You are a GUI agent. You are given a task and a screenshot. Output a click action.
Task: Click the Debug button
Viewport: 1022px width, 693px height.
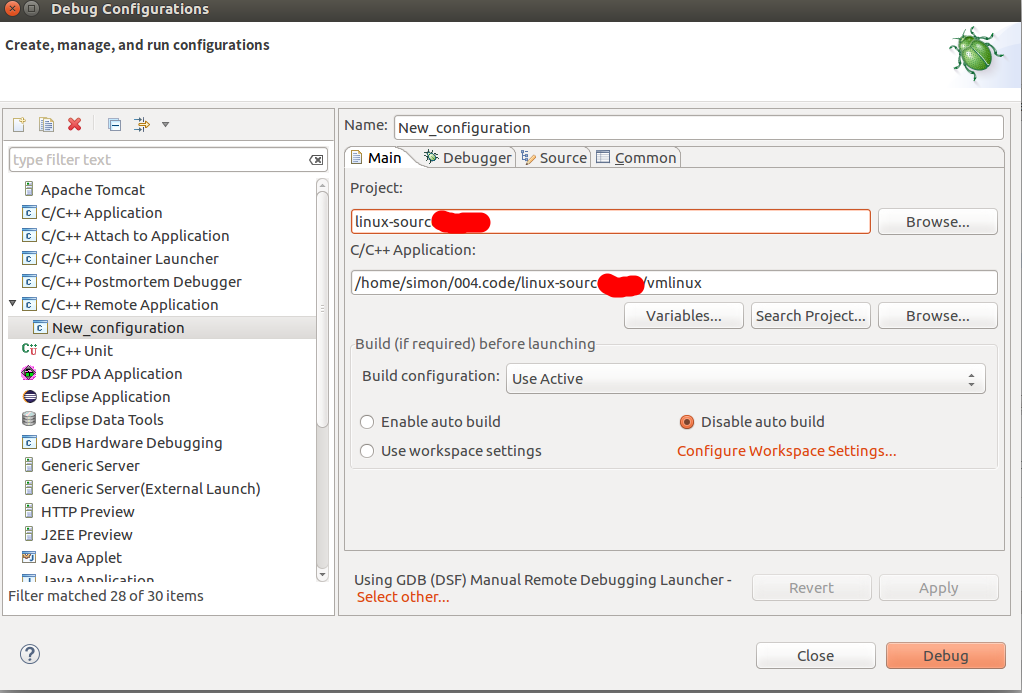(946, 655)
